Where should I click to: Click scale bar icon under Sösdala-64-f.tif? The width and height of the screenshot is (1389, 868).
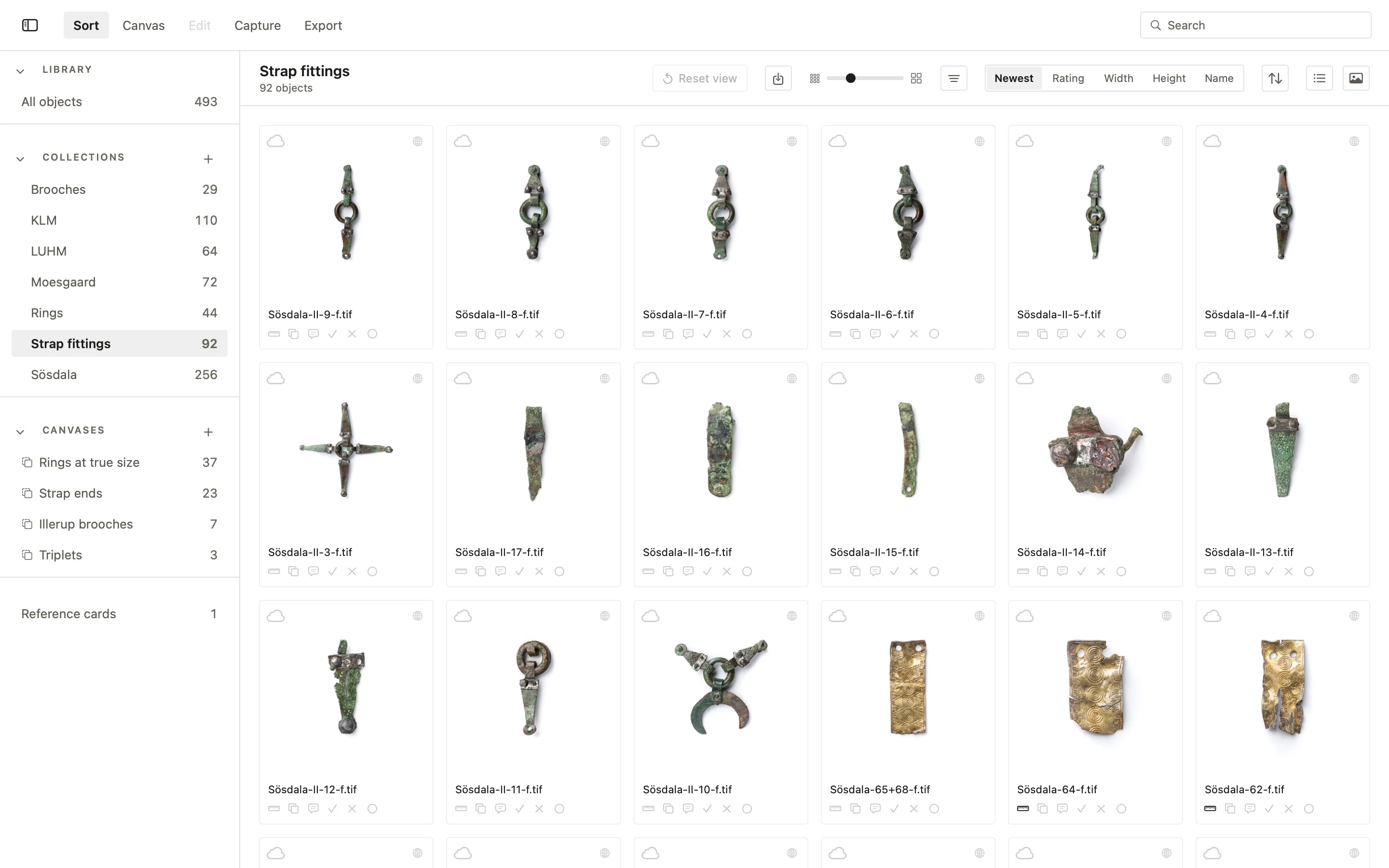coord(1022,808)
